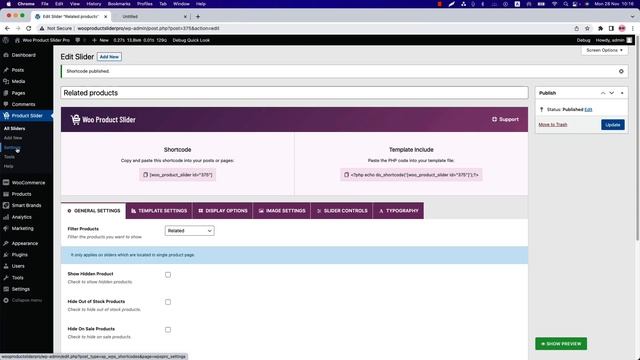Open the Dashboard menu in sidebar
640x360 pixels.
tap(23, 55)
